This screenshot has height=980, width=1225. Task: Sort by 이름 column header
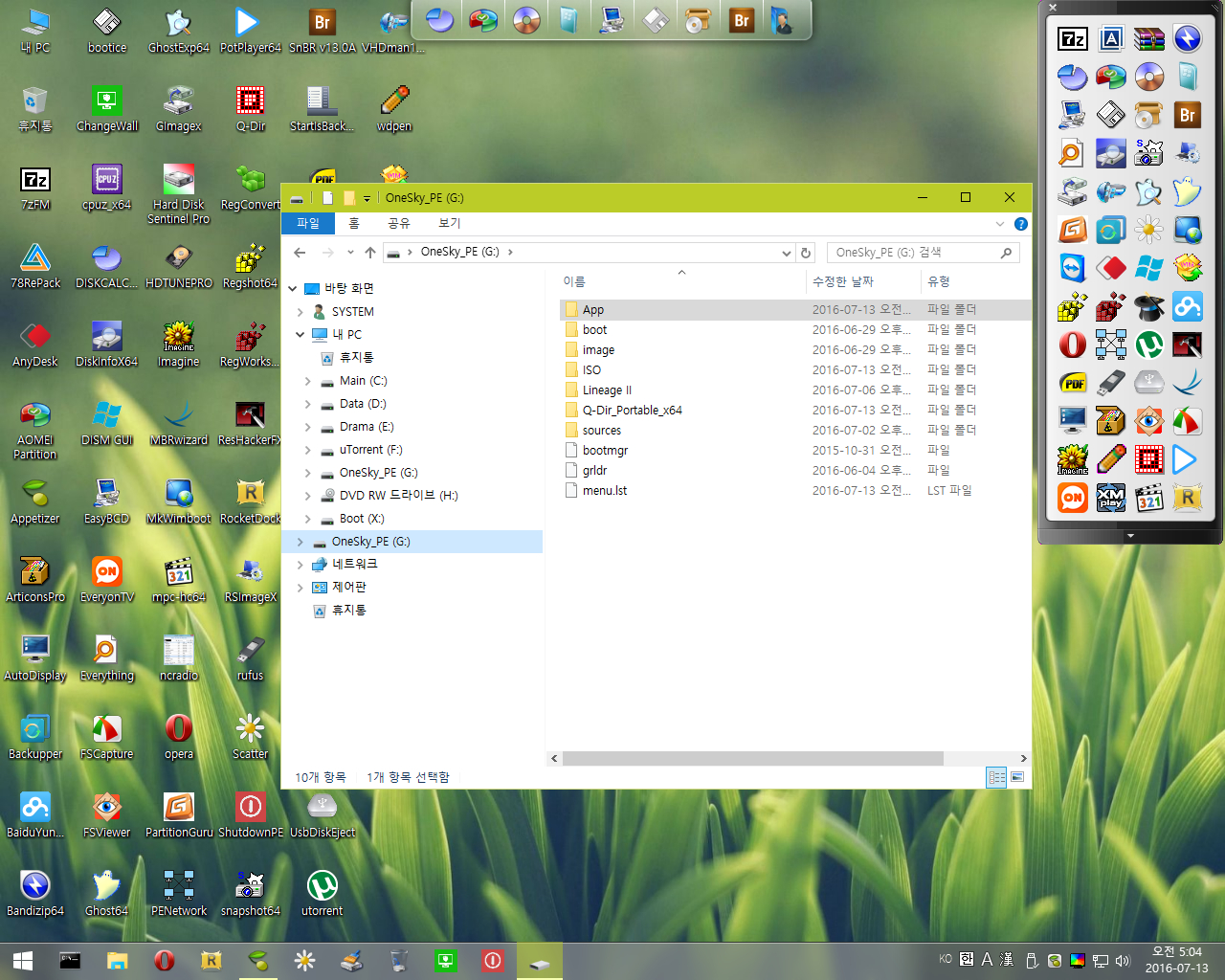(x=681, y=281)
